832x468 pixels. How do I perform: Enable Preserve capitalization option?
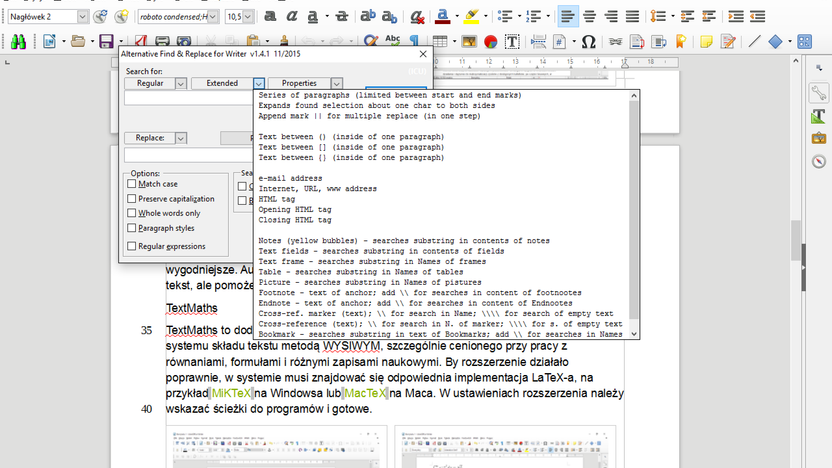[132, 198]
